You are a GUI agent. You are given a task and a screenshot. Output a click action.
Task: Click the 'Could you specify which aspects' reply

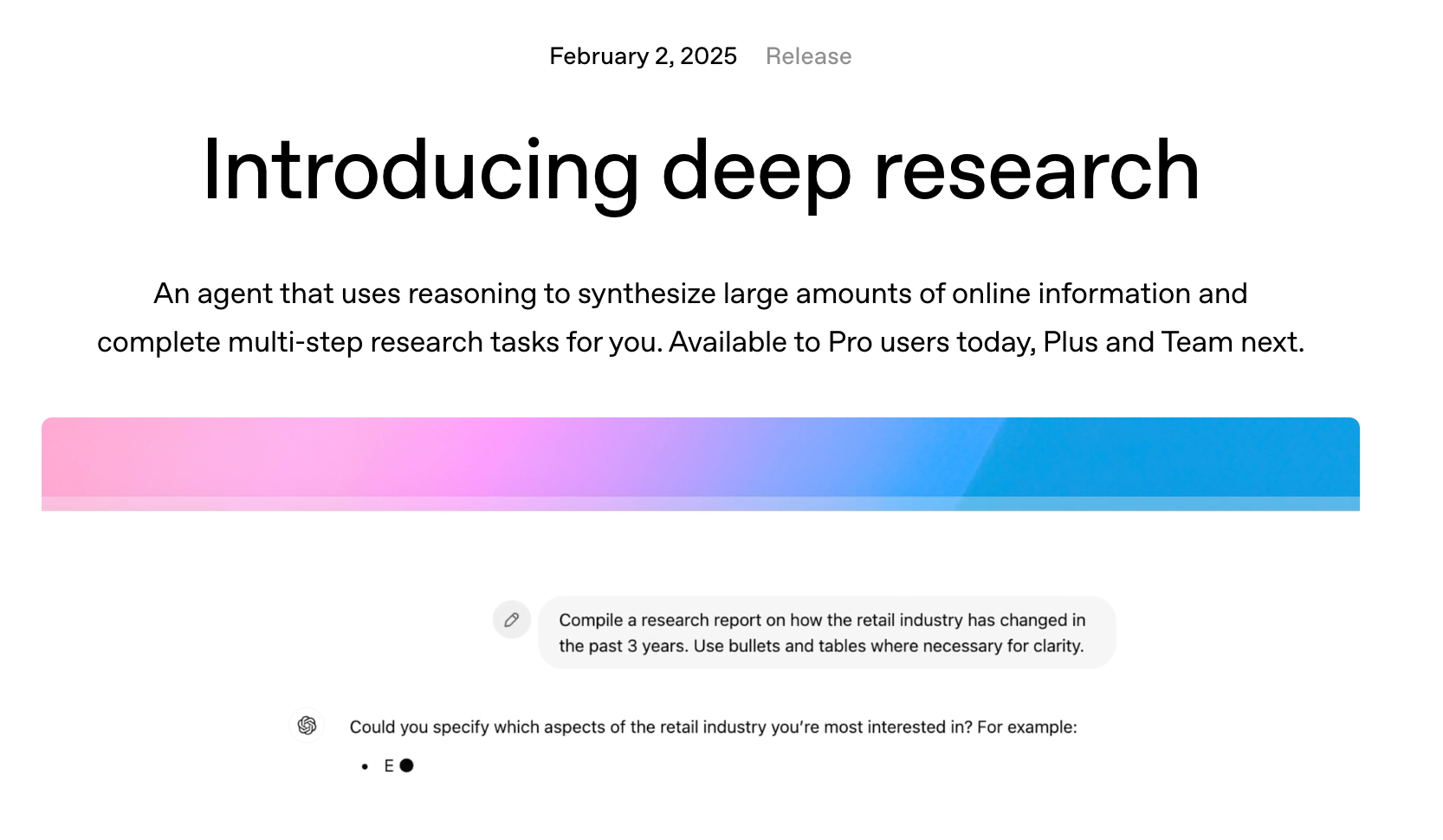[713, 727]
